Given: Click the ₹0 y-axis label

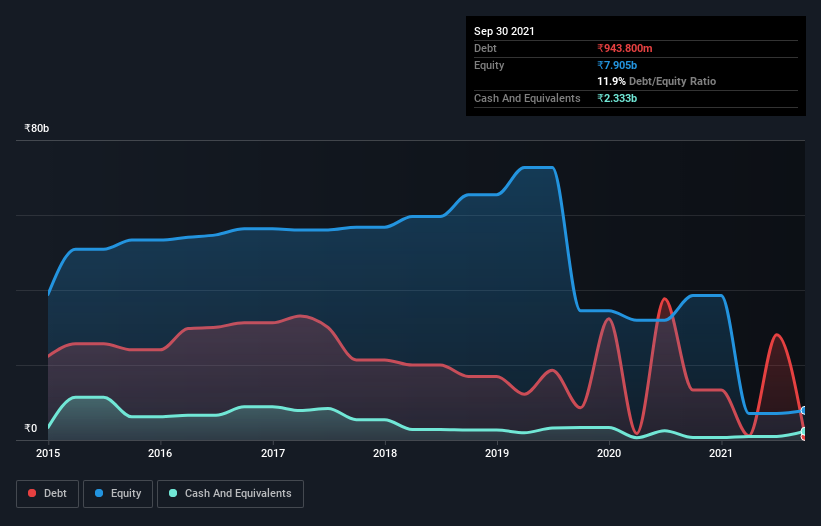Looking at the screenshot, I should (x=31, y=428).
